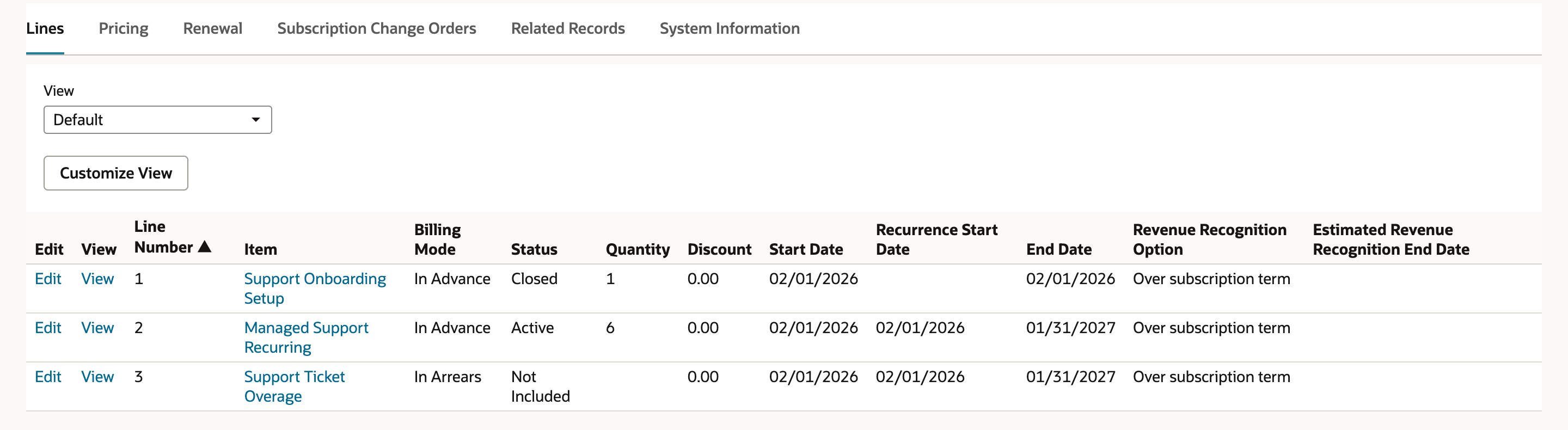Select the Not Included status cell
The image size is (1568, 430).
click(x=541, y=387)
